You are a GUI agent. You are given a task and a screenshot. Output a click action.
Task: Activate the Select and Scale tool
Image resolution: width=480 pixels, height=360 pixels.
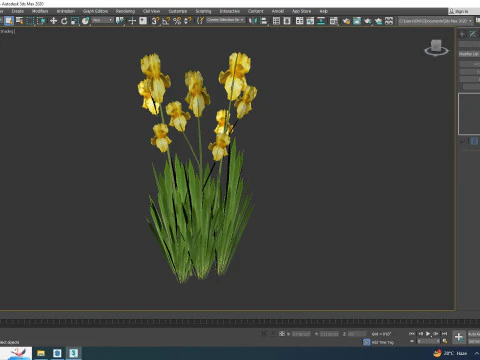[75, 21]
